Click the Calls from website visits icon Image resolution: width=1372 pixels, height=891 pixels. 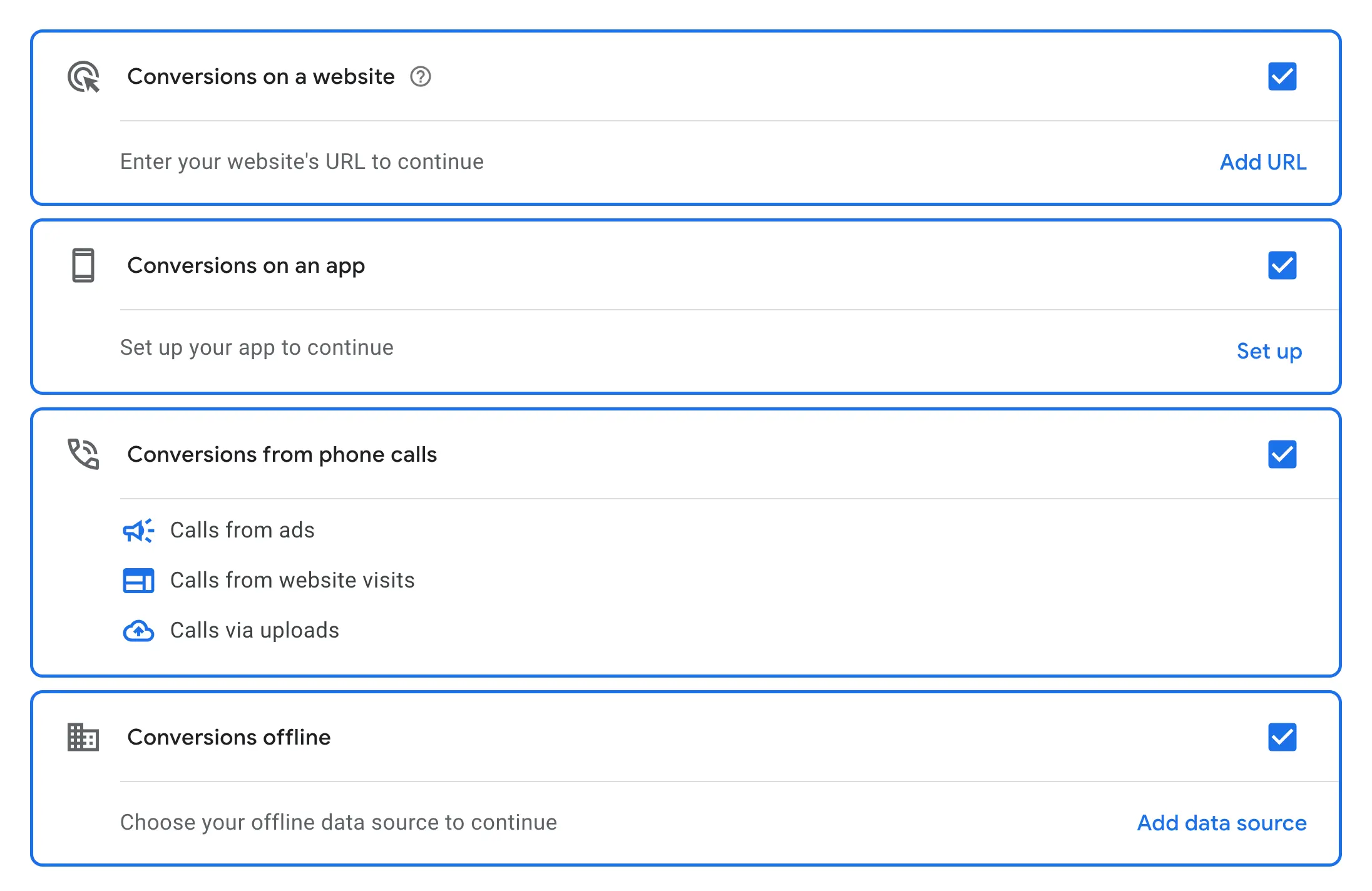(138, 581)
